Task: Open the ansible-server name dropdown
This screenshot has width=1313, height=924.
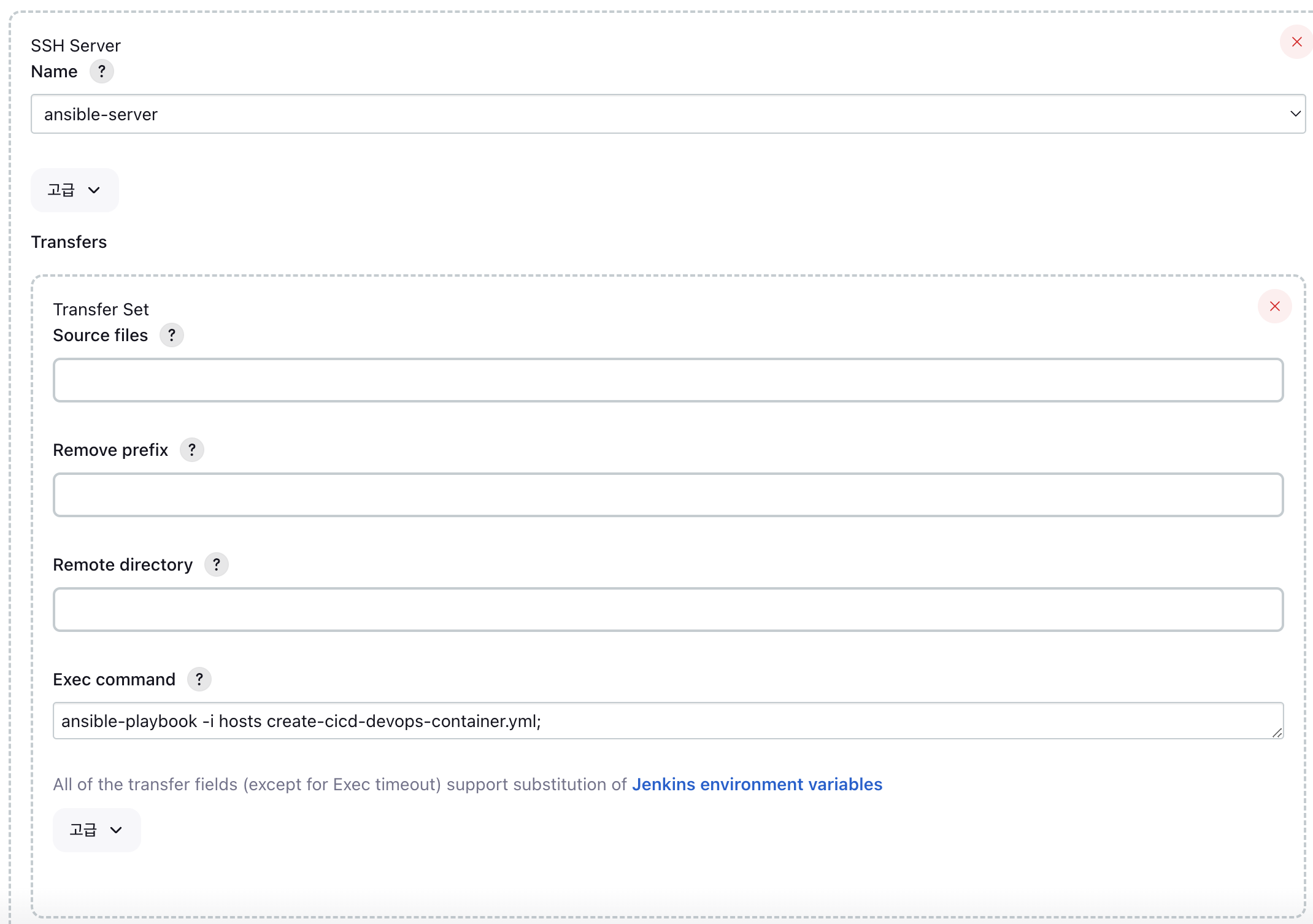Action: [x=668, y=114]
